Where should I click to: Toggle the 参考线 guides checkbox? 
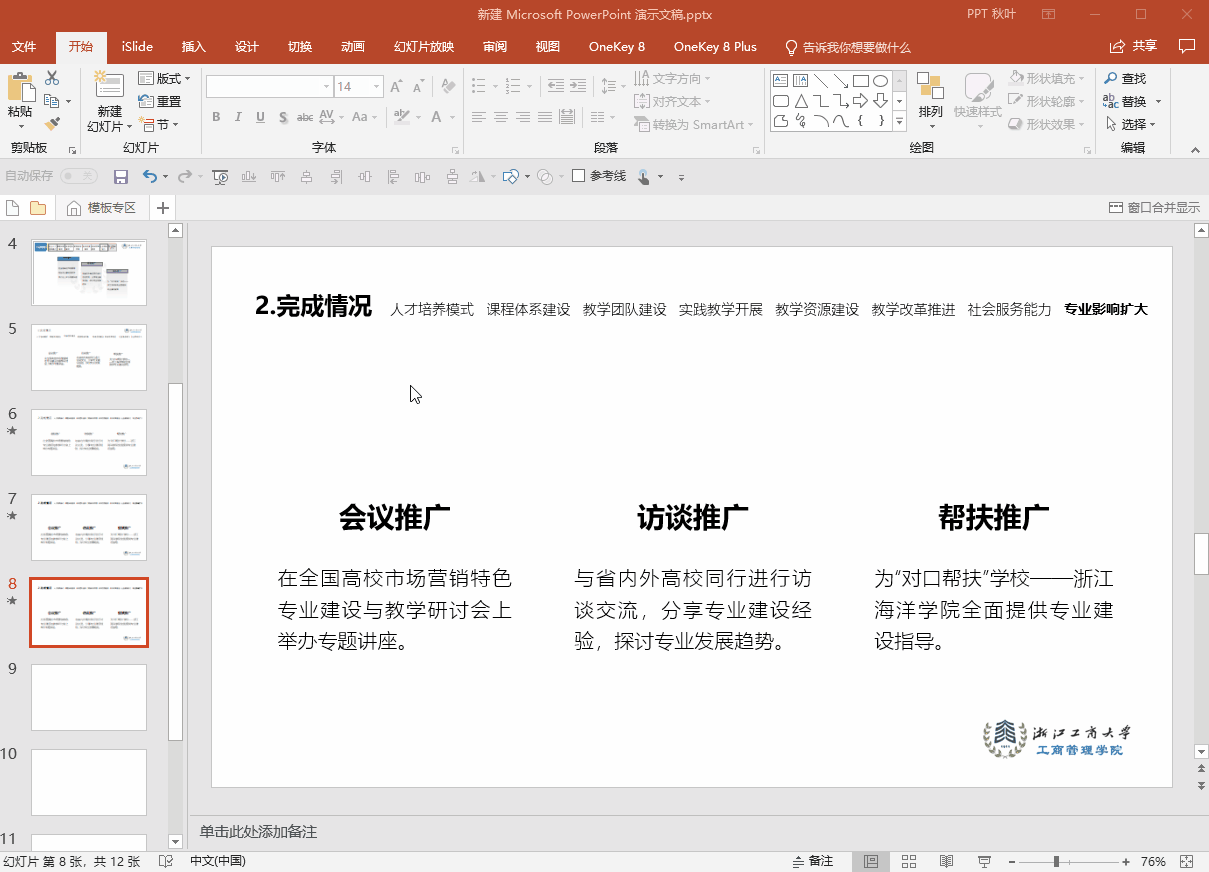click(x=578, y=176)
